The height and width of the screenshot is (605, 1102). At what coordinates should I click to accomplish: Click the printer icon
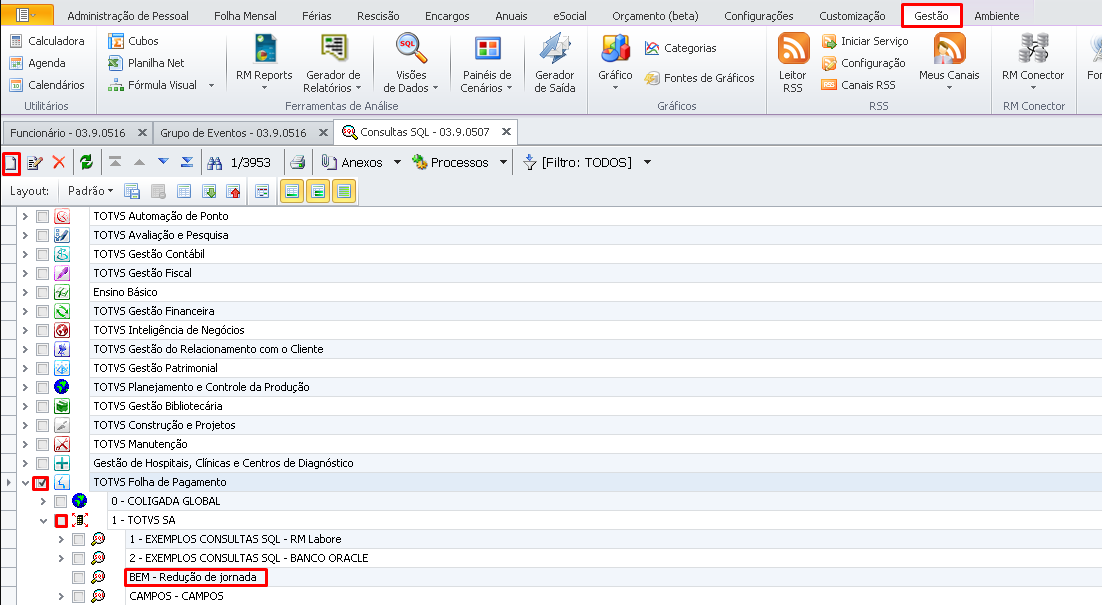298,163
